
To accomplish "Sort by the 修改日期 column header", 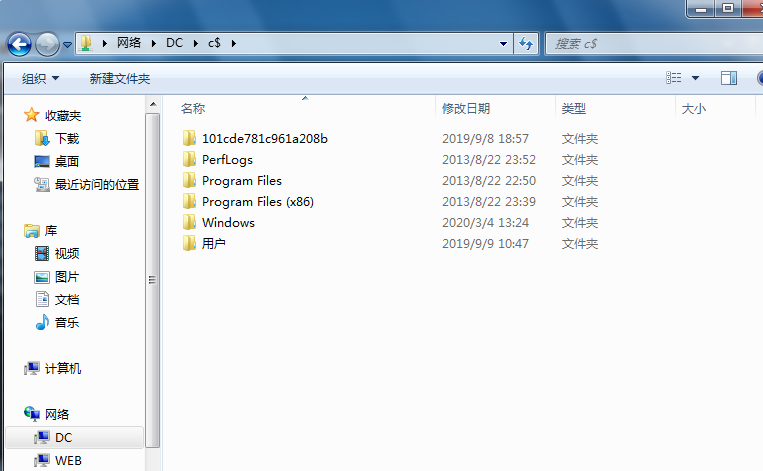I will pos(466,109).
